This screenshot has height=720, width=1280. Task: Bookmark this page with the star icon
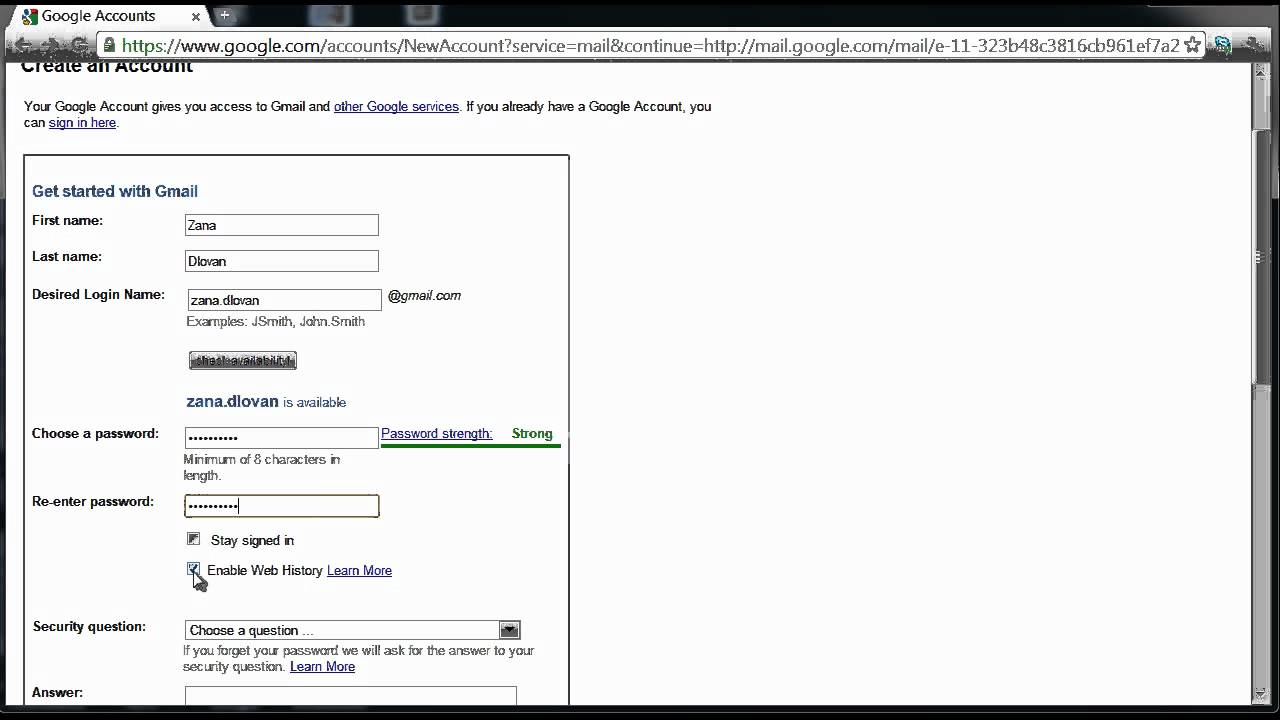pos(1191,45)
